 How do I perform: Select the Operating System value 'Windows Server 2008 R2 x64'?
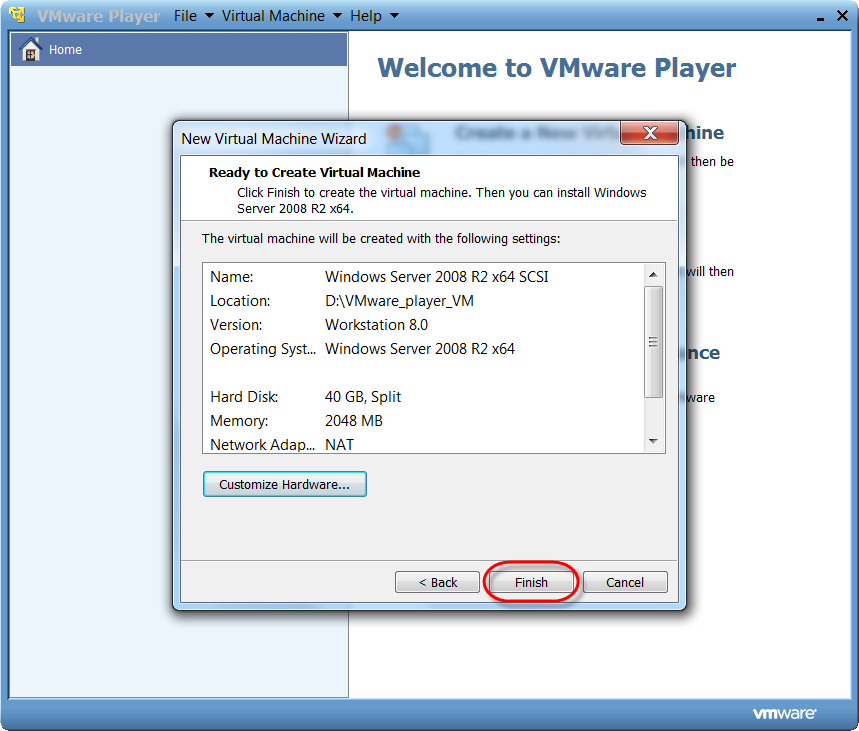(x=420, y=349)
